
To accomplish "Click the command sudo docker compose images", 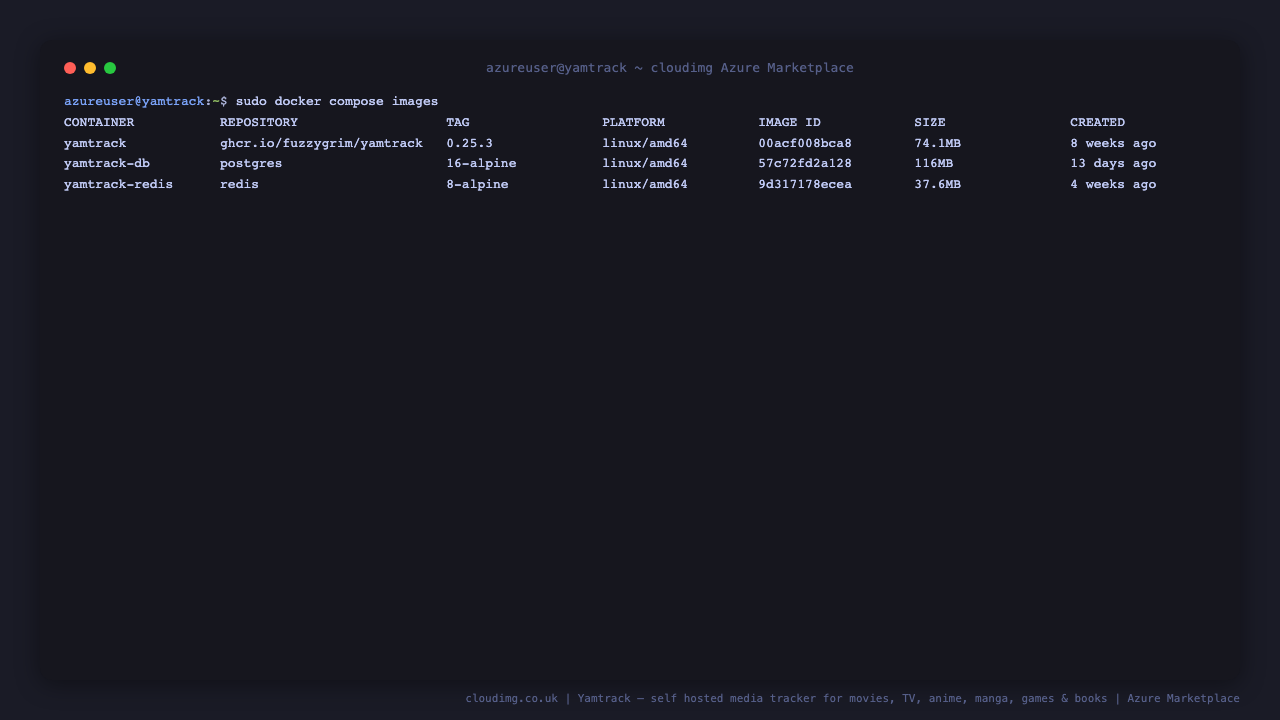I will tap(337, 102).
